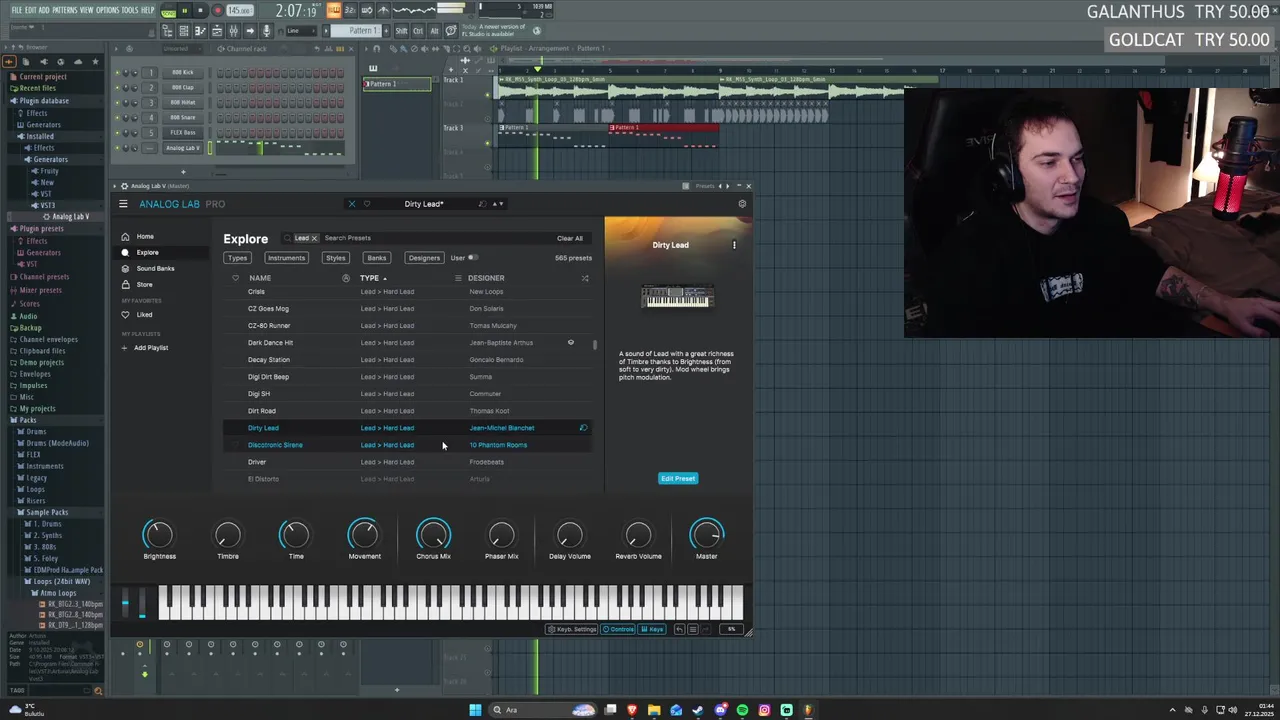The width and height of the screenshot is (1280, 720).
Task: Click the browser search icon at bottom left
Action: tap(96, 690)
